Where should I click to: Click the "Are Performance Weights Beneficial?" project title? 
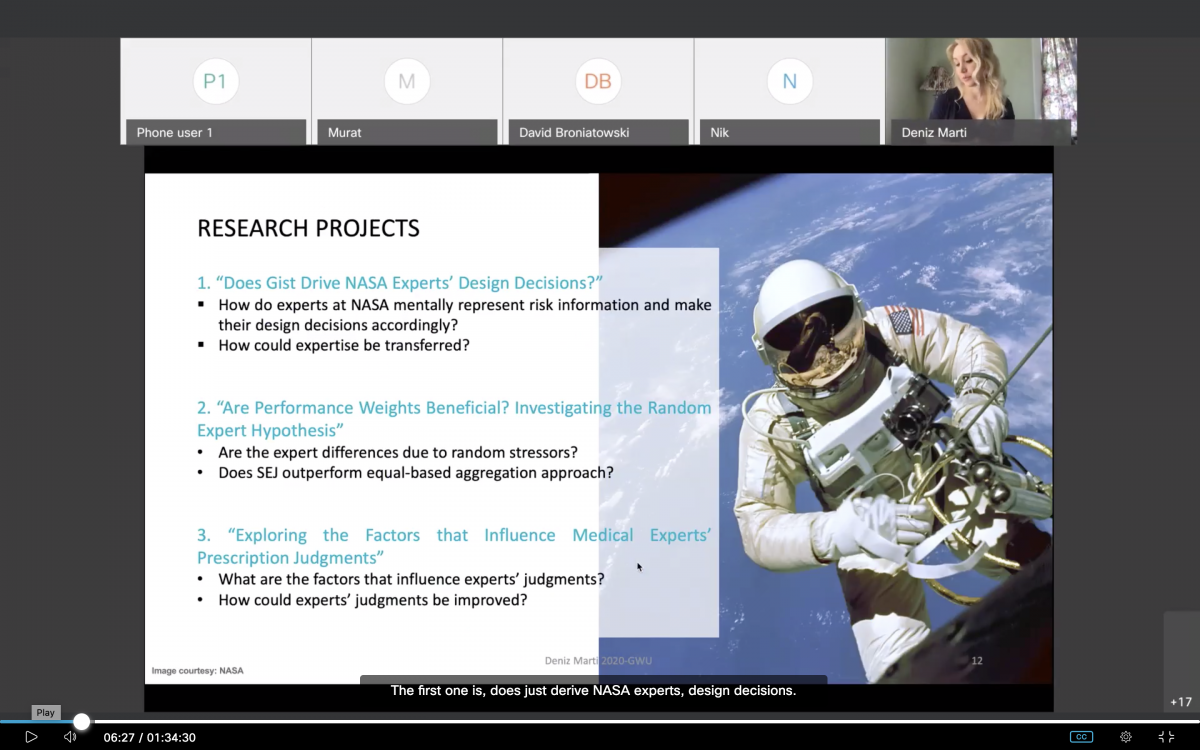(x=454, y=419)
